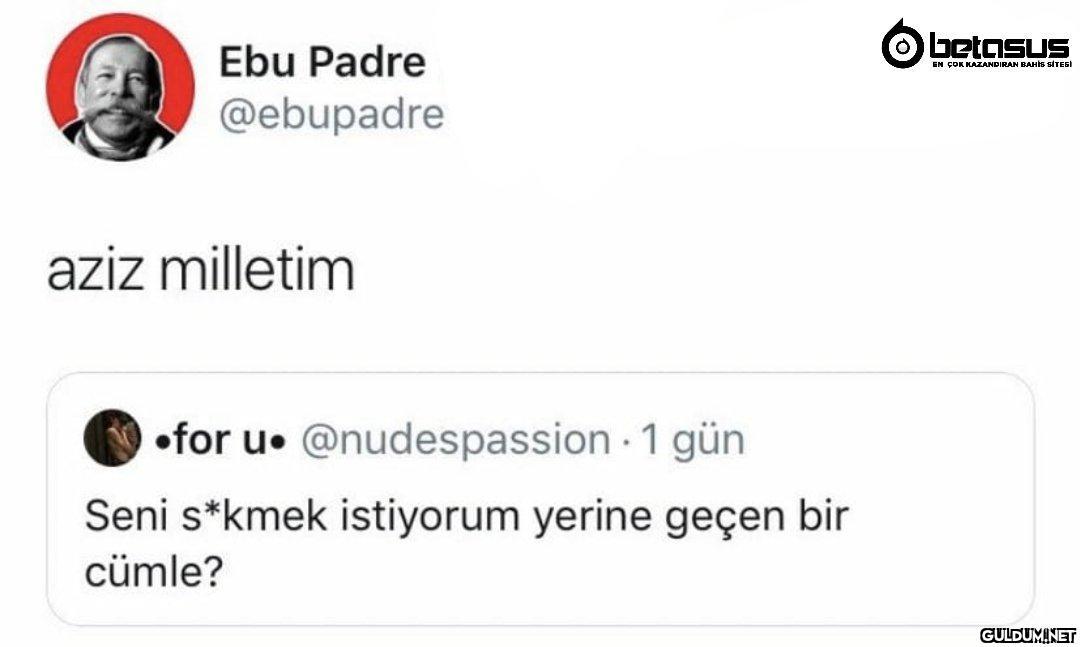Open the GULDUM.NET watermark logo
Screen dimensions: 1080x647
(1027, 636)
